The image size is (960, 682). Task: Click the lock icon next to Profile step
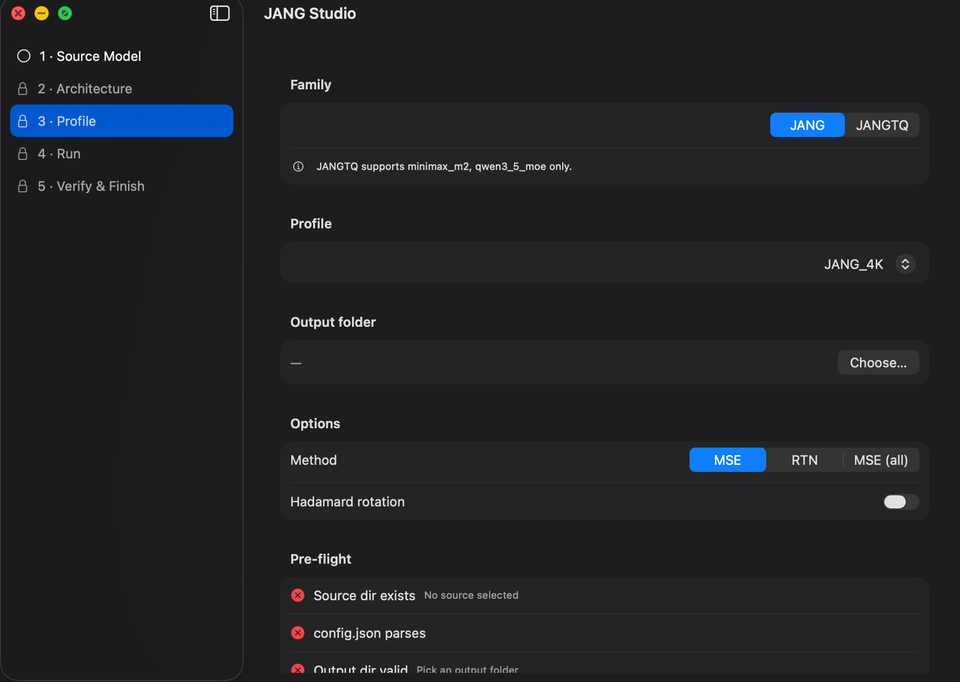(x=23, y=121)
